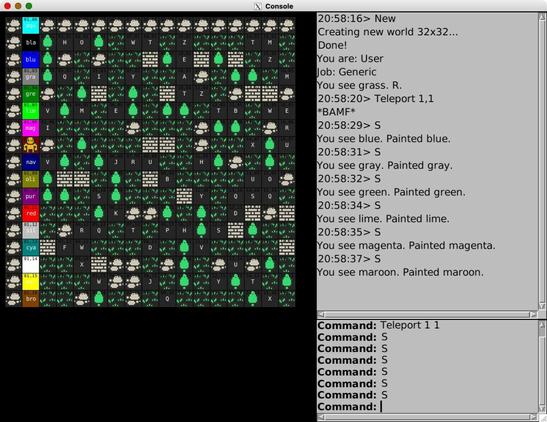This screenshot has width=547, height=422.
Task: Click the rock tile left of the red swatch
Action: point(14,213)
